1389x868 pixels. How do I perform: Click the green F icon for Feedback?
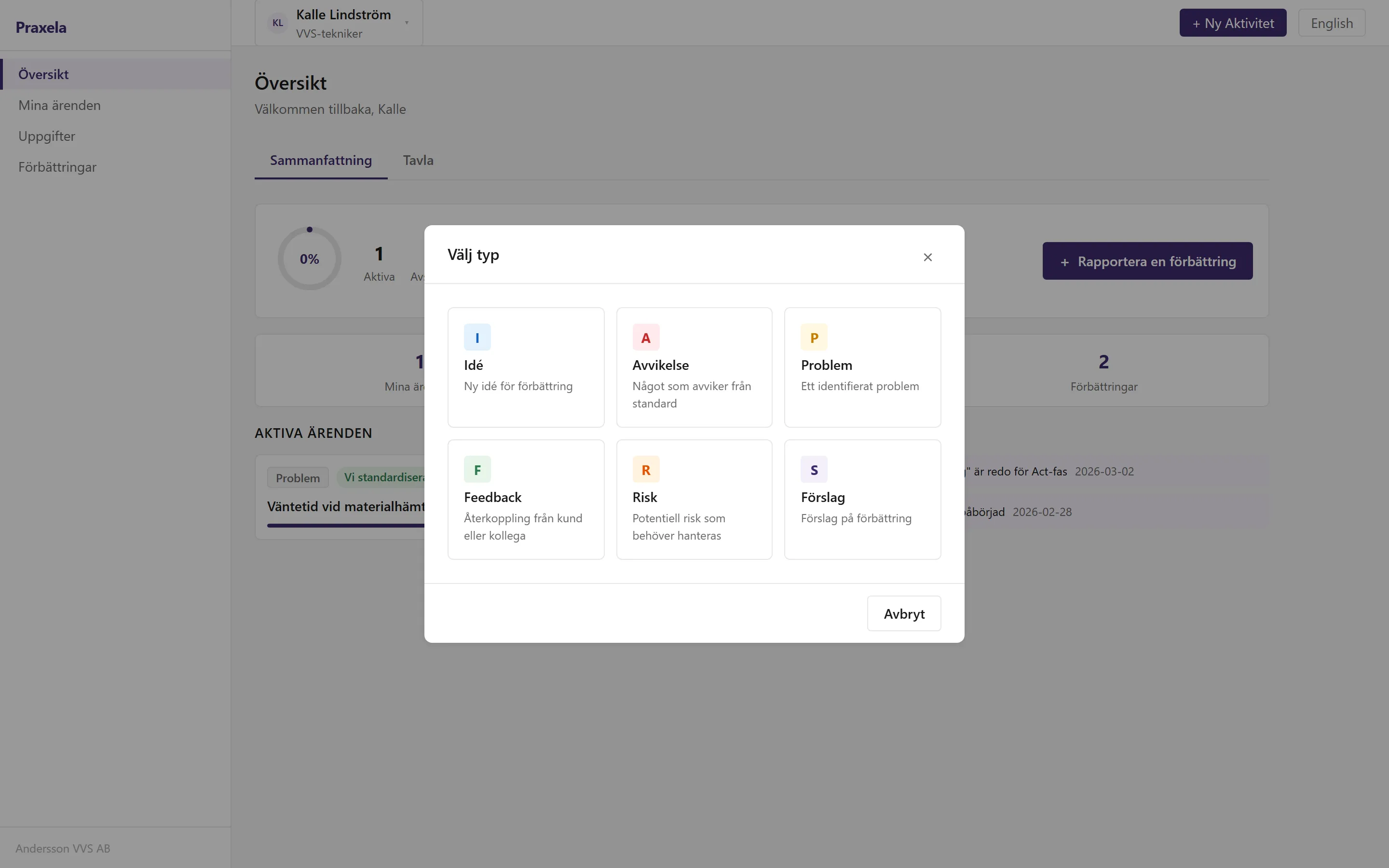(477, 470)
